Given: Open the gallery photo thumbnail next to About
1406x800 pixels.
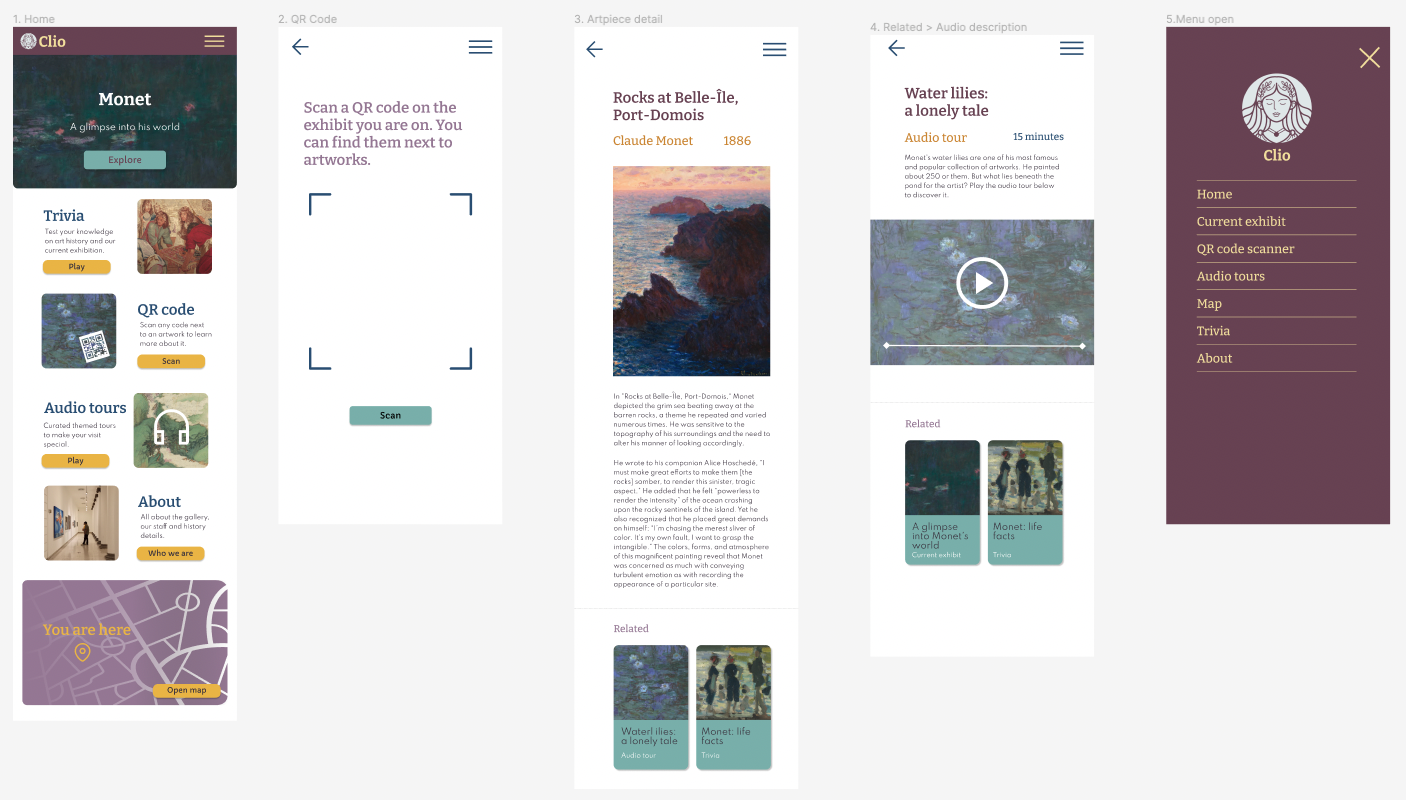Looking at the screenshot, I should click(81, 523).
